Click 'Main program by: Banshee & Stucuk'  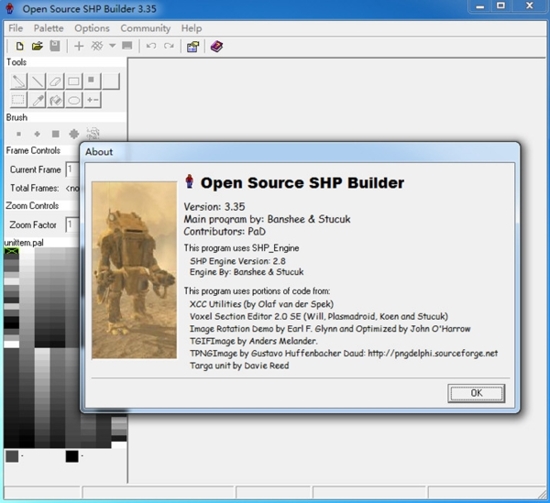(x=267, y=219)
